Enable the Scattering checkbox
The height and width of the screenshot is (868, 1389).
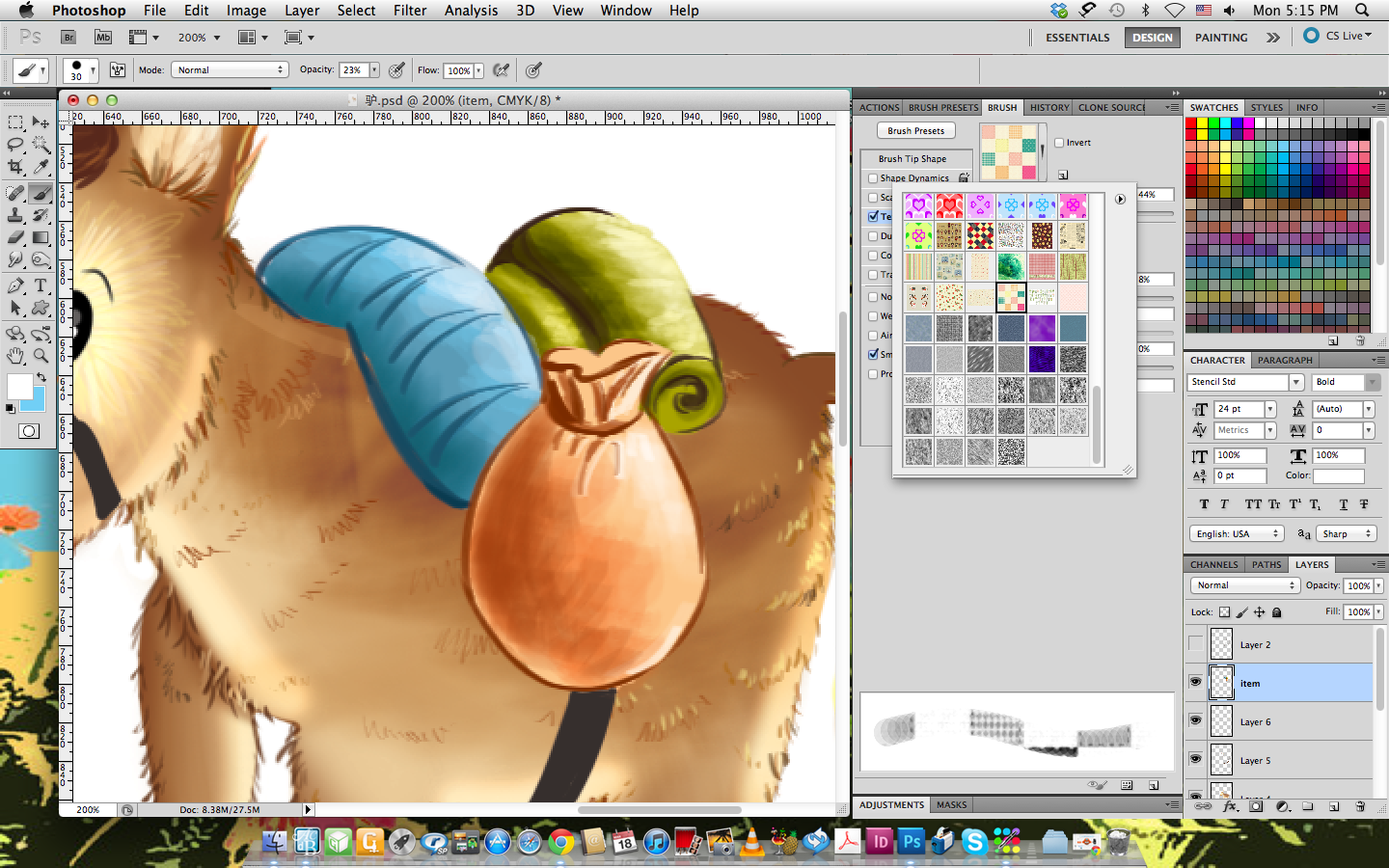(x=873, y=198)
